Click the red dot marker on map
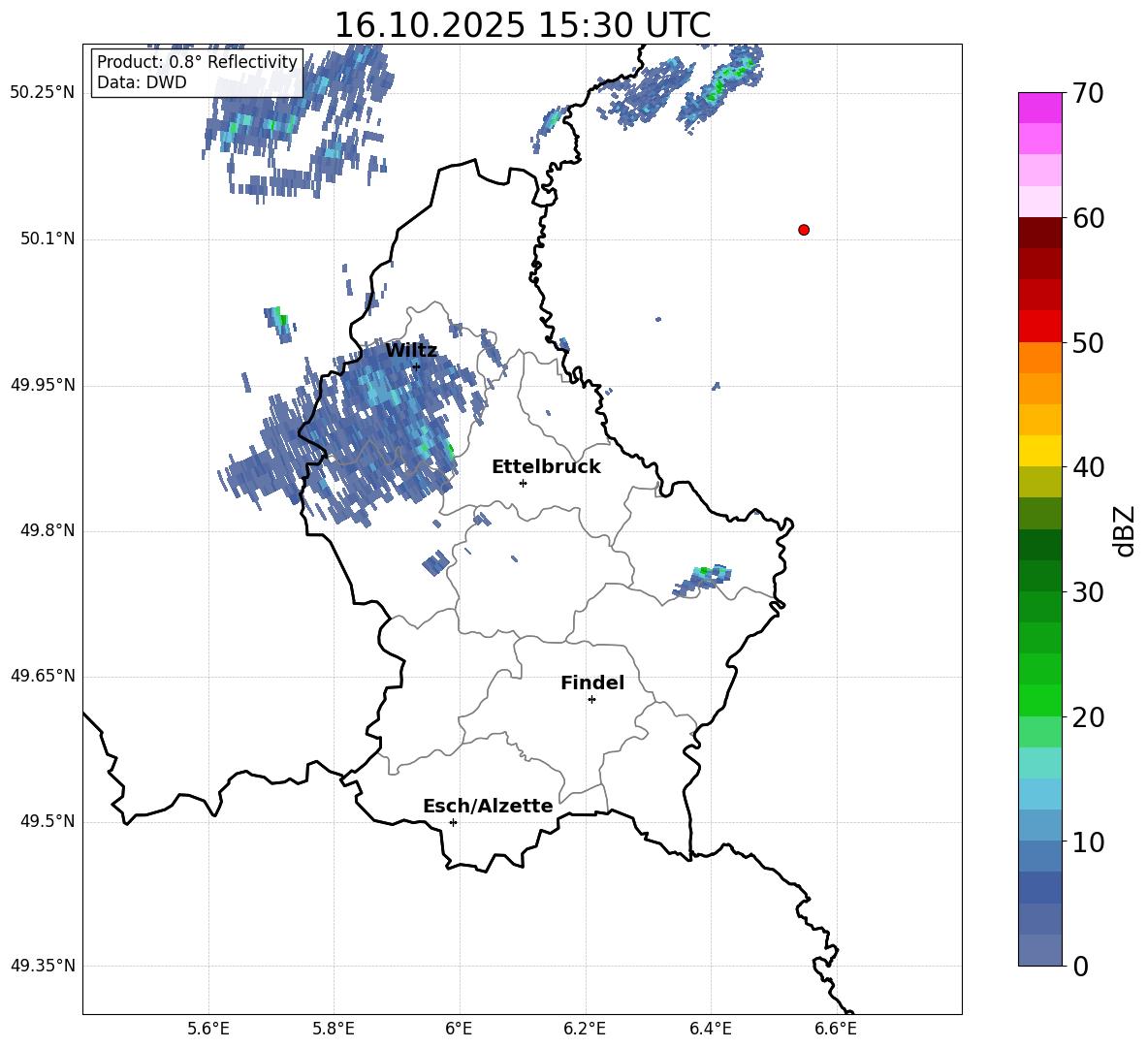Screen dimensions: 1148x1048 click(804, 230)
